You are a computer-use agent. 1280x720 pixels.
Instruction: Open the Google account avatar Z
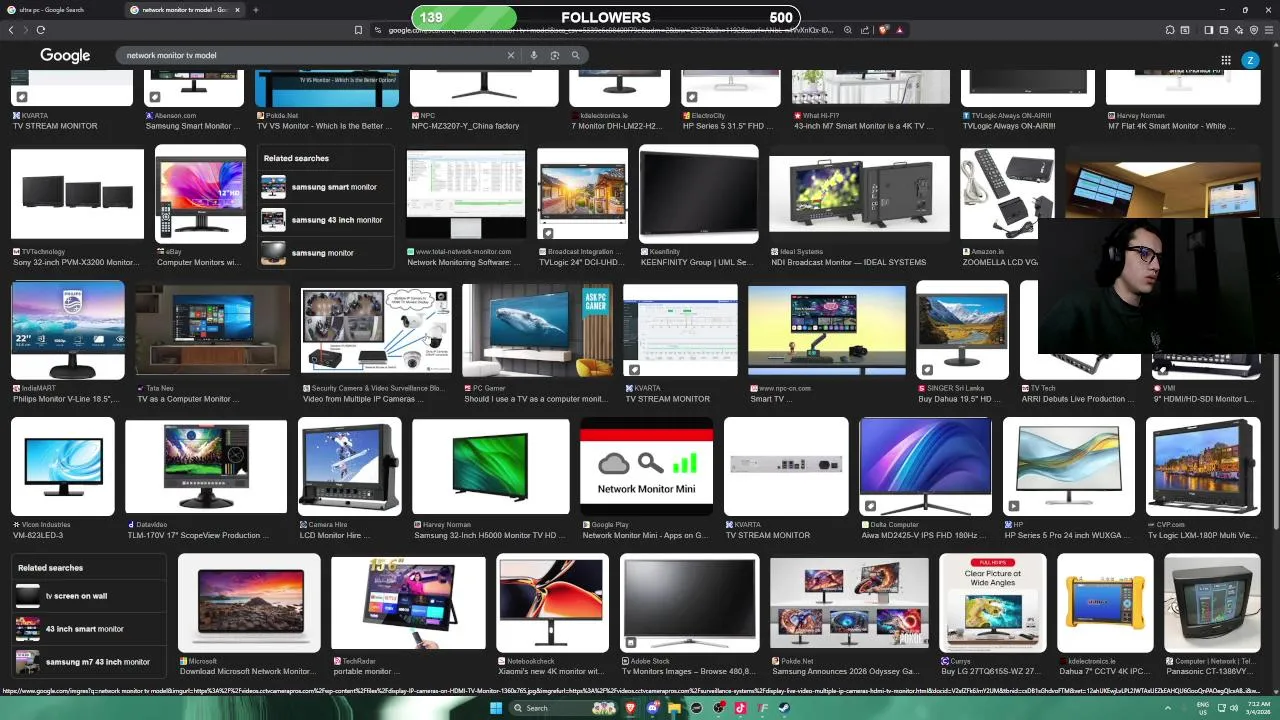[1250, 60]
